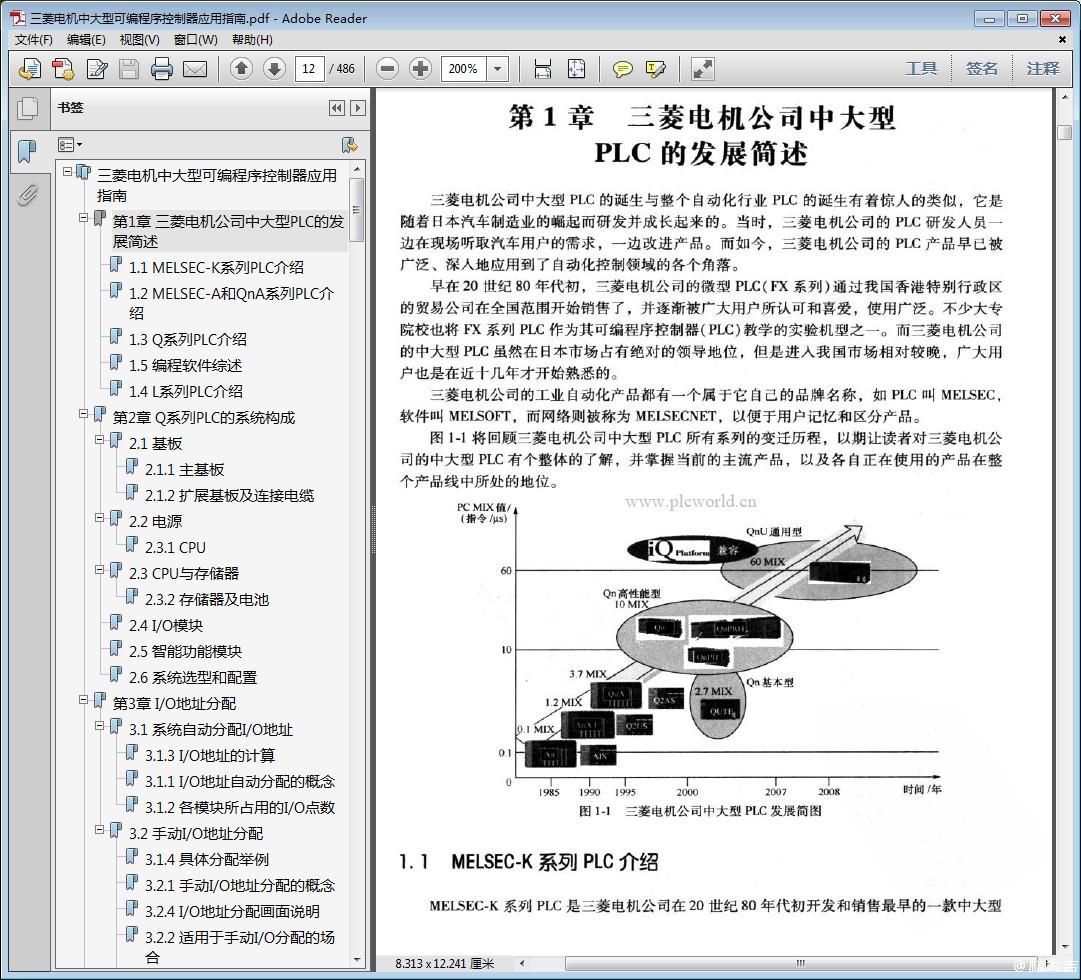Add a sticky note comment
Viewport: 1081px width, 980px height.
[x=623, y=69]
